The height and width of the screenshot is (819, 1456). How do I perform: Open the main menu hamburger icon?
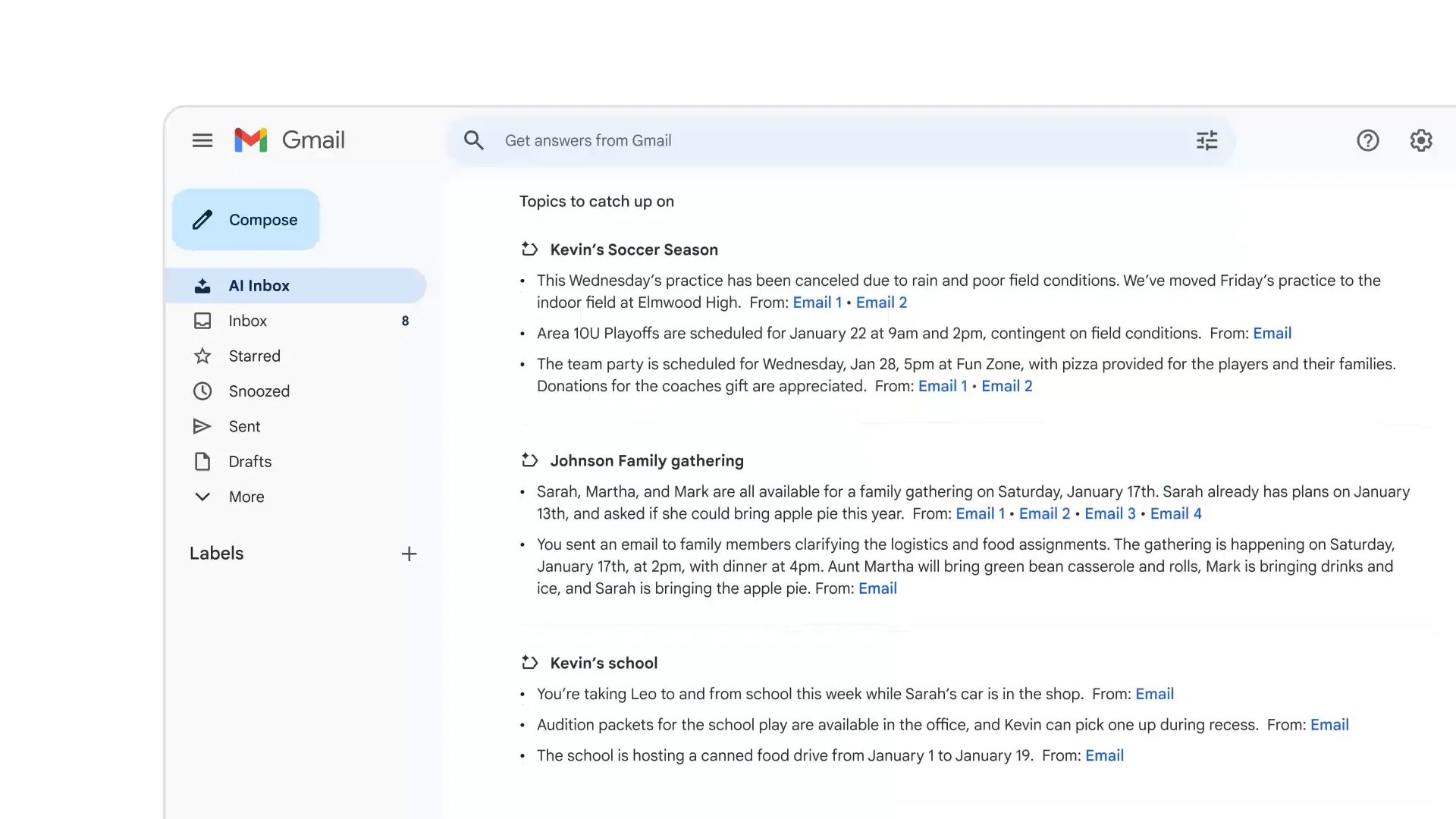[x=202, y=140]
